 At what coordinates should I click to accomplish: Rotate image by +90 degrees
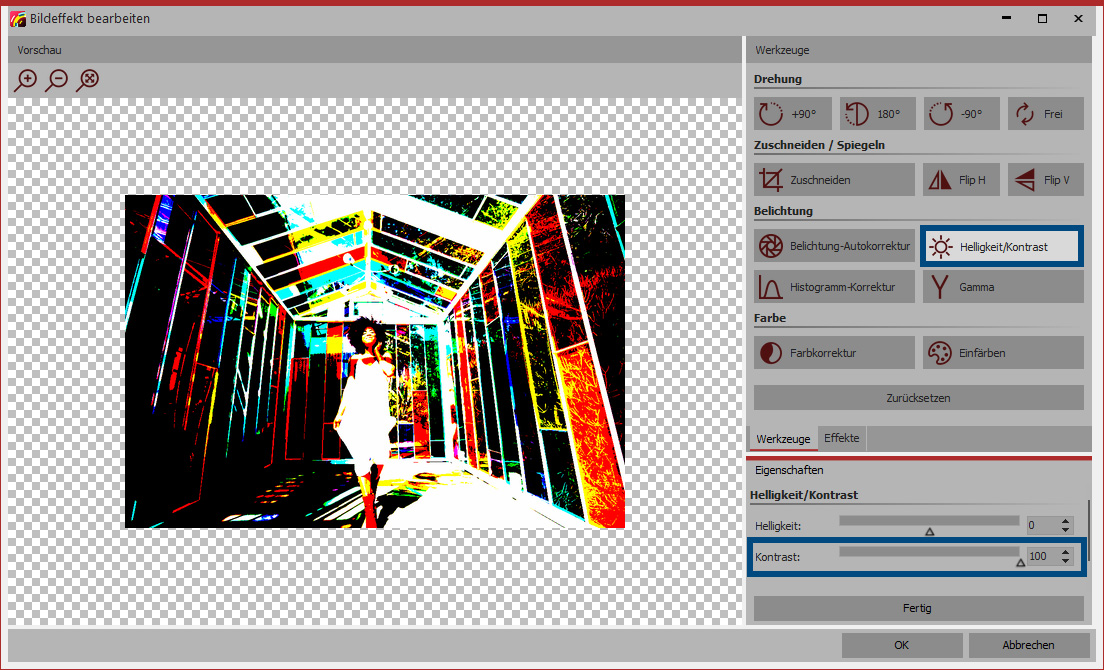(x=792, y=114)
